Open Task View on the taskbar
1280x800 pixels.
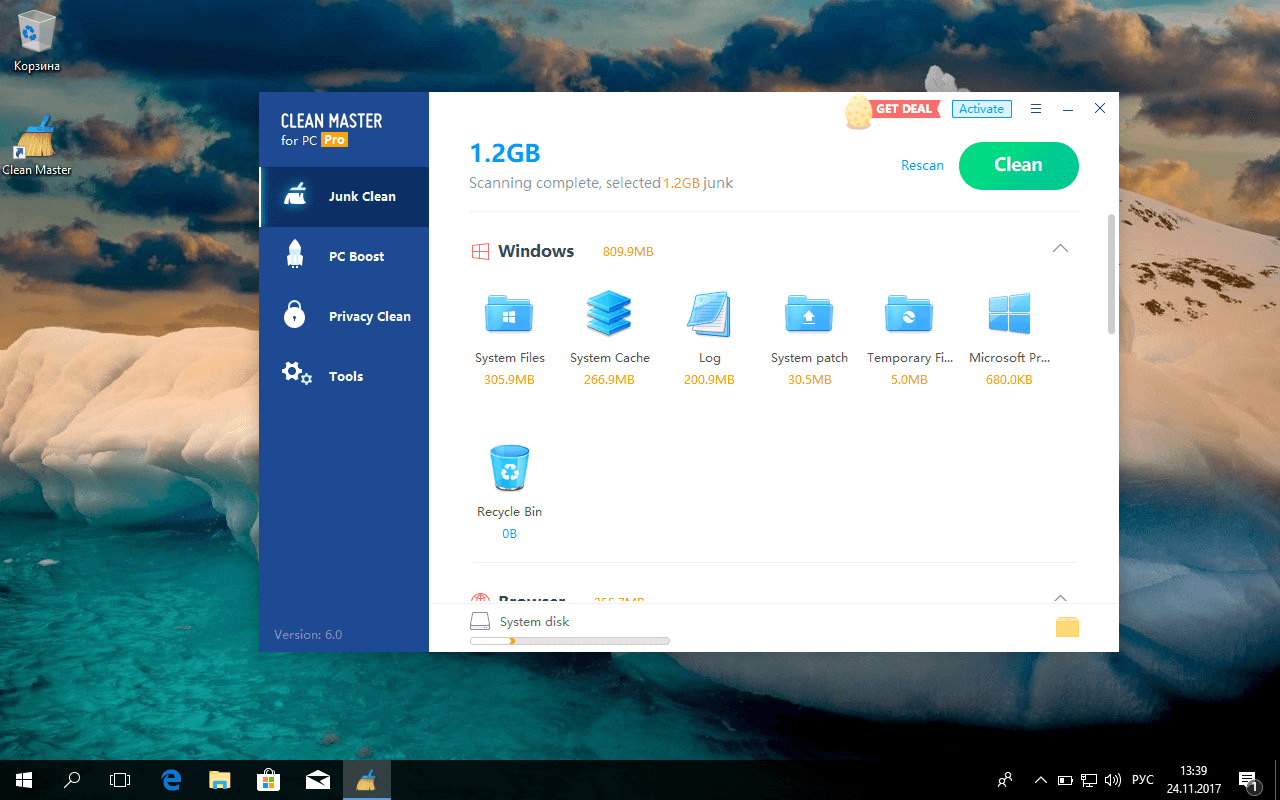120,780
